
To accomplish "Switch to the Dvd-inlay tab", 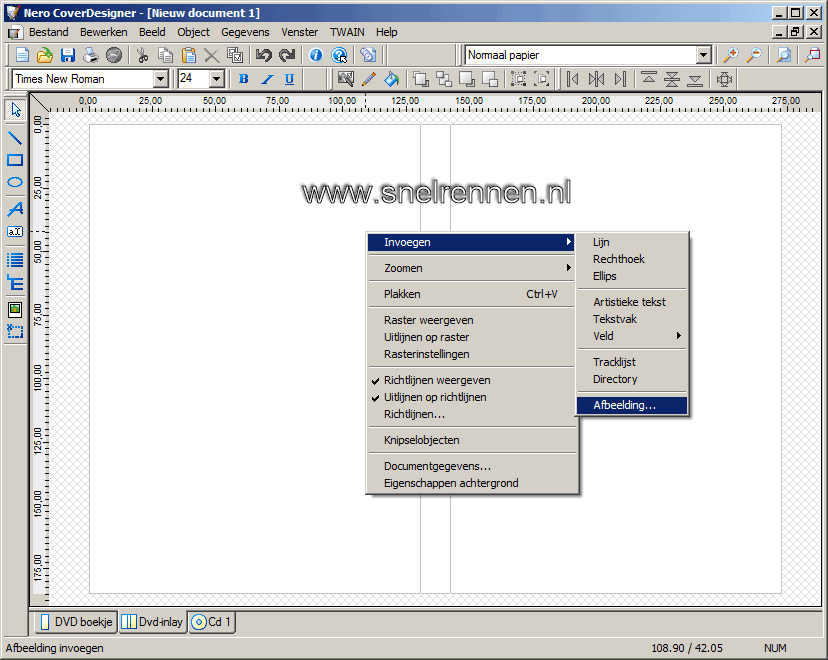I will [x=152, y=622].
